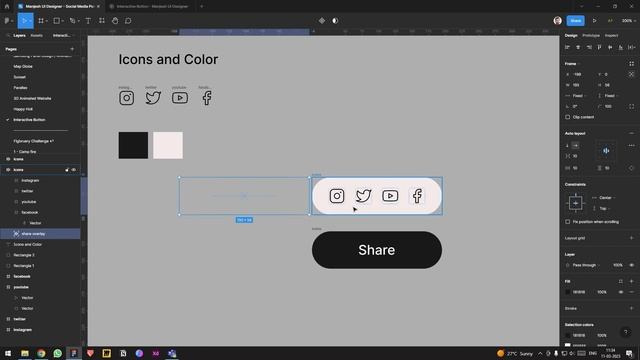Switch to the Assets tab
Viewport: 640px width, 360px height.
36,36
